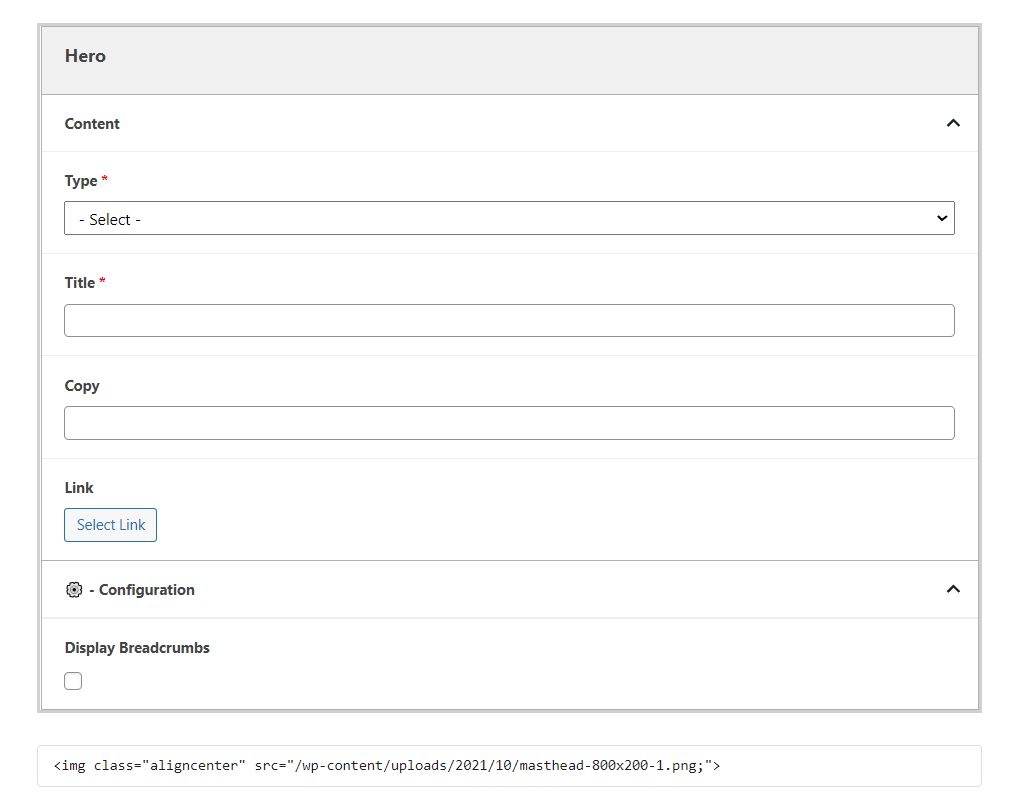Screen dimensions: 1009x797
Task: Click the Link field label
Action: click(79, 488)
